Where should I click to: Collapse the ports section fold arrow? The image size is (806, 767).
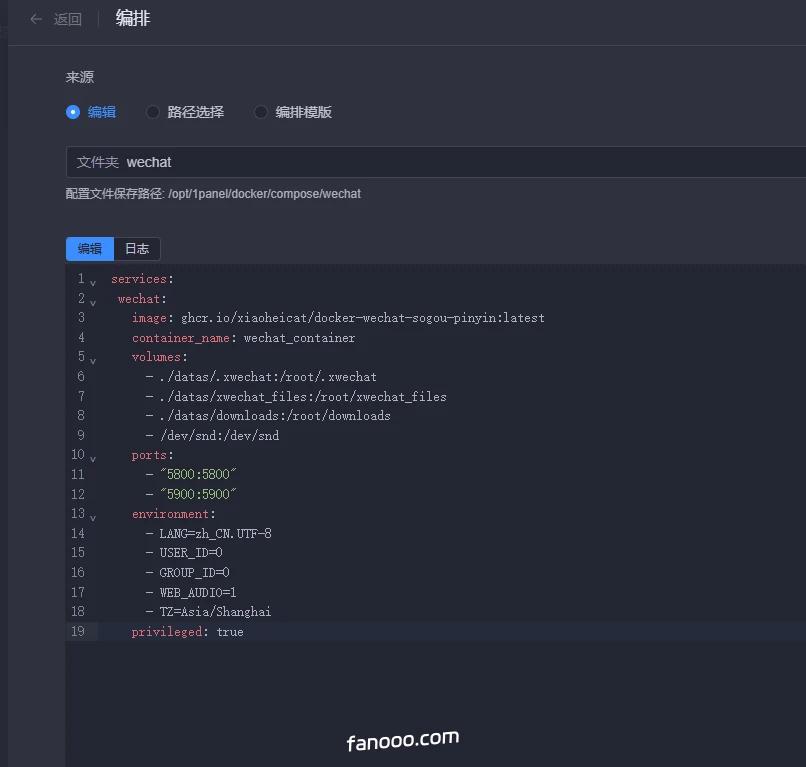93,458
